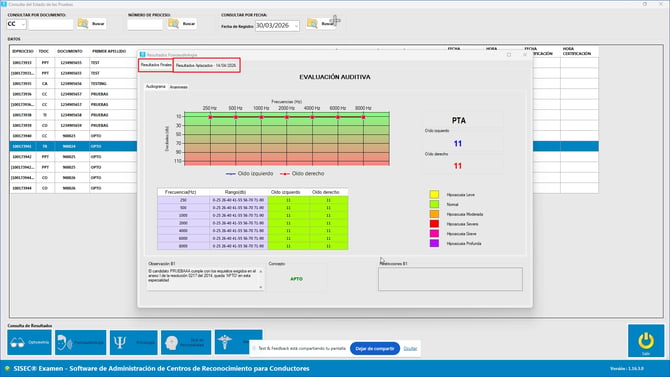
Task: Click Oído derecho in the chart legend
Action: [303, 174]
